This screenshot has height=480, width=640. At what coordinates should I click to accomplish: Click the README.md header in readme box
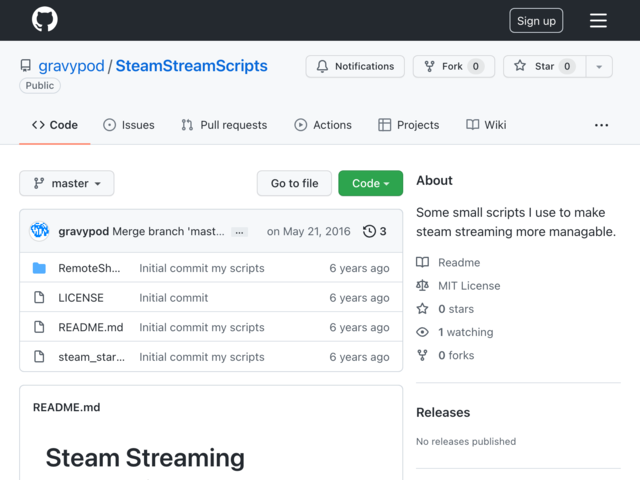tap(67, 407)
